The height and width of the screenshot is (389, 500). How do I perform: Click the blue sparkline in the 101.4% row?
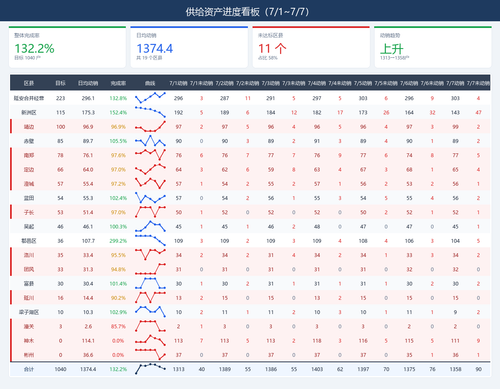(150, 283)
